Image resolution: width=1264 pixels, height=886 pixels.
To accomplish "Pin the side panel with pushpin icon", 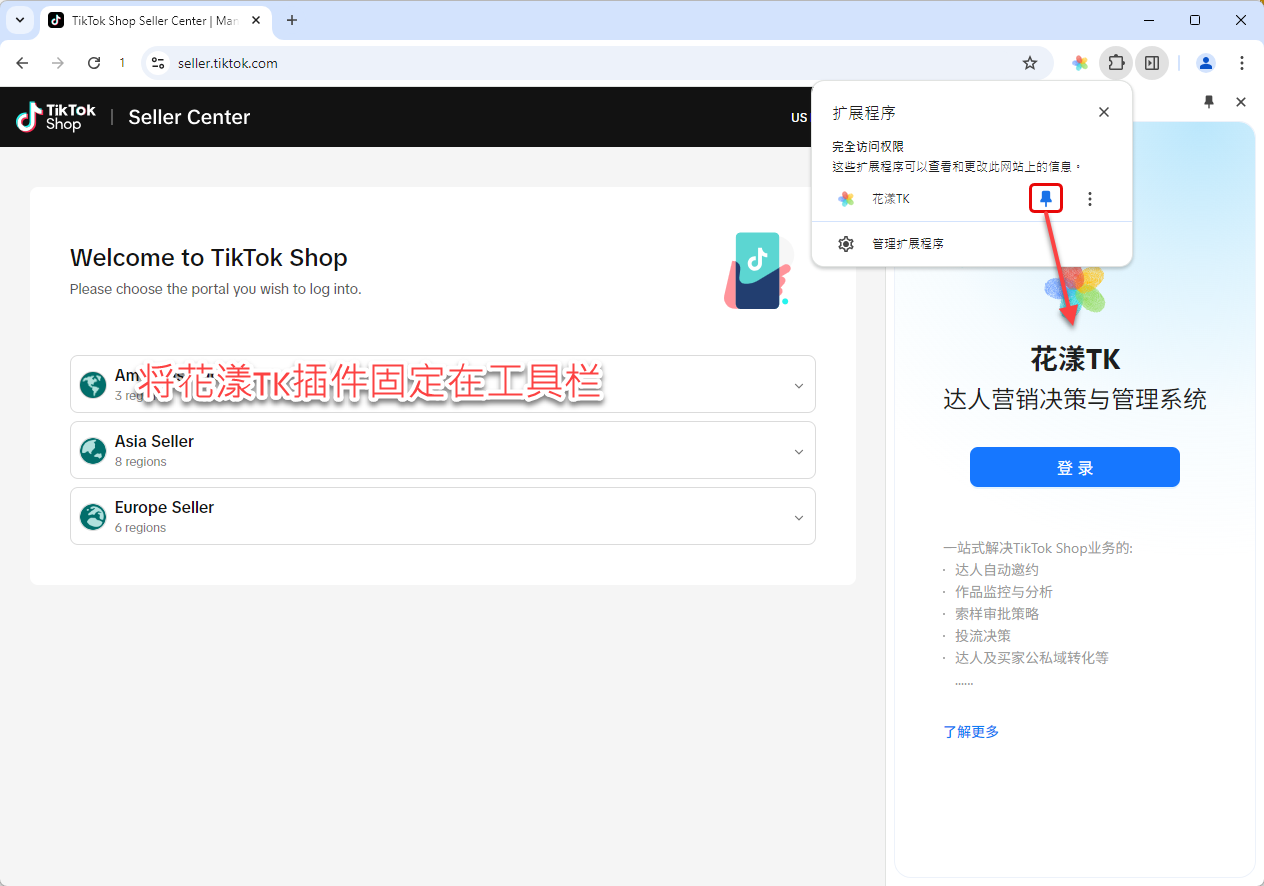I will 1209,102.
